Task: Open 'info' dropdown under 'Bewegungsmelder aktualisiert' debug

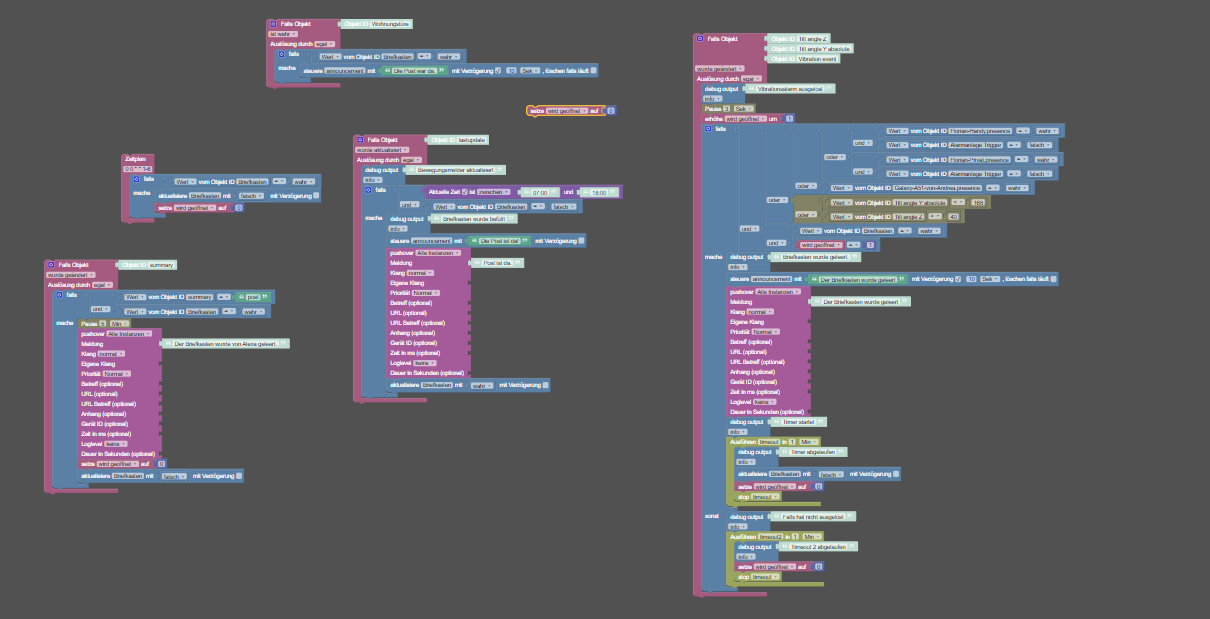Action: point(375,179)
